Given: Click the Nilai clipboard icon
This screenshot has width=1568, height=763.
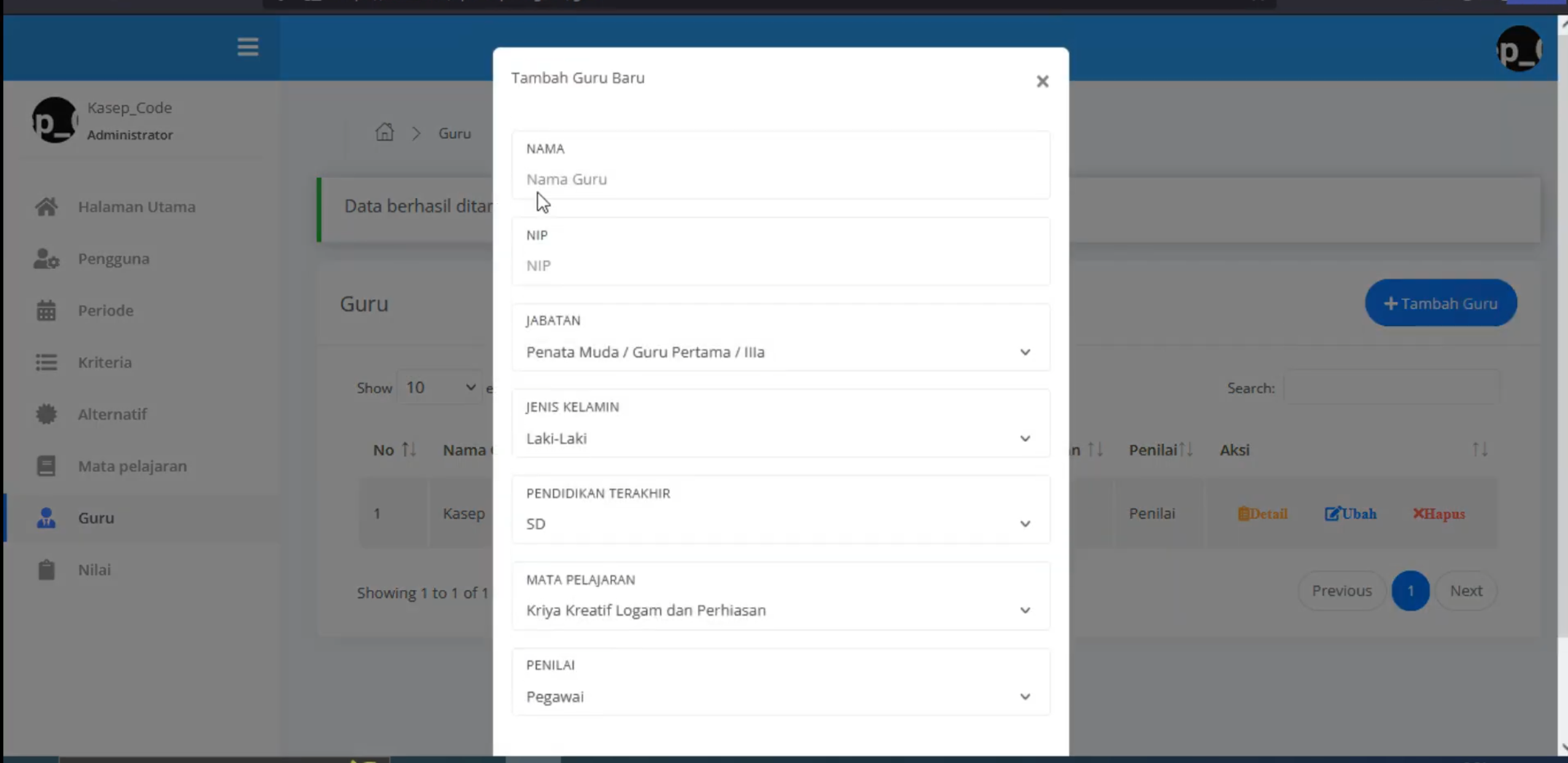Looking at the screenshot, I should coord(46,570).
